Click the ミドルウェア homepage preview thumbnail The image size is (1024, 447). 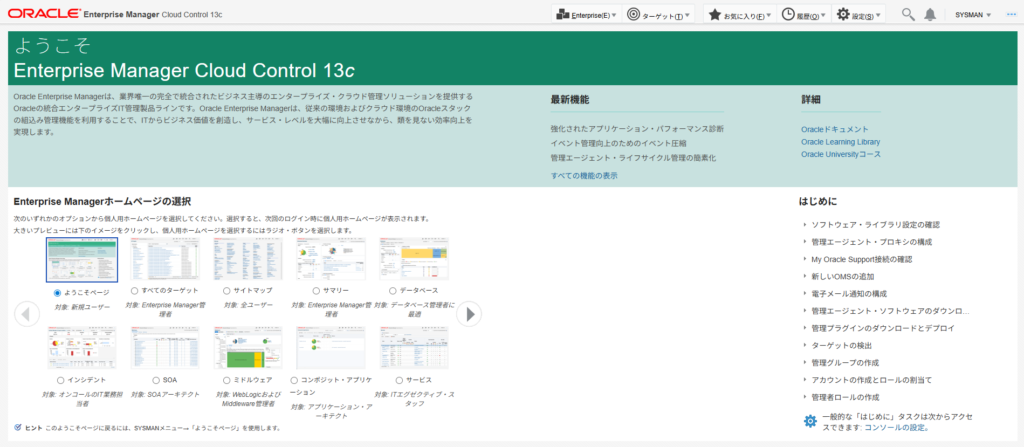tap(247, 349)
